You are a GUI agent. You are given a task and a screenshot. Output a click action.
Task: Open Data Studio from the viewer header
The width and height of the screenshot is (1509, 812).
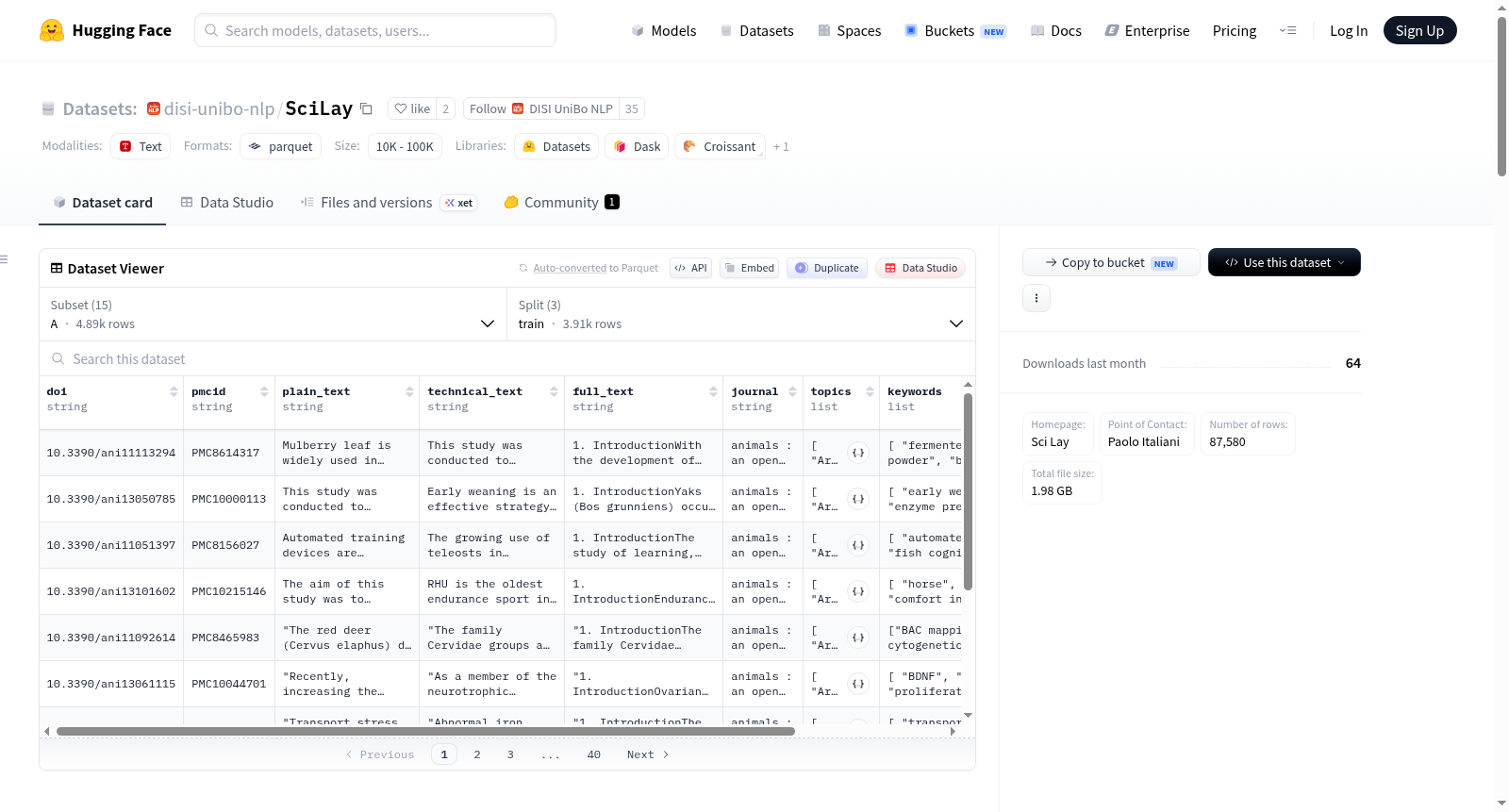[x=920, y=268]
